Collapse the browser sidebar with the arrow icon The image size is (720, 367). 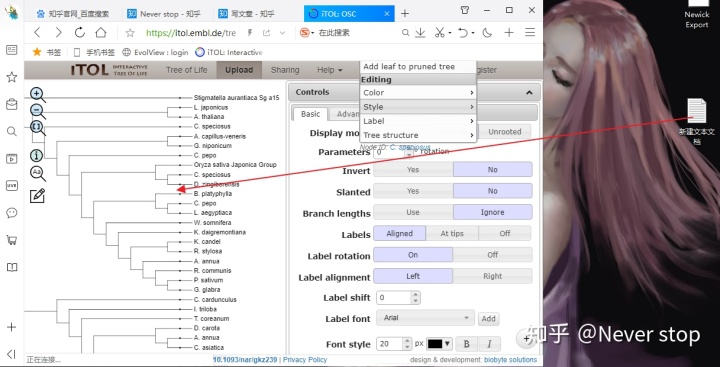pos(11,354)
